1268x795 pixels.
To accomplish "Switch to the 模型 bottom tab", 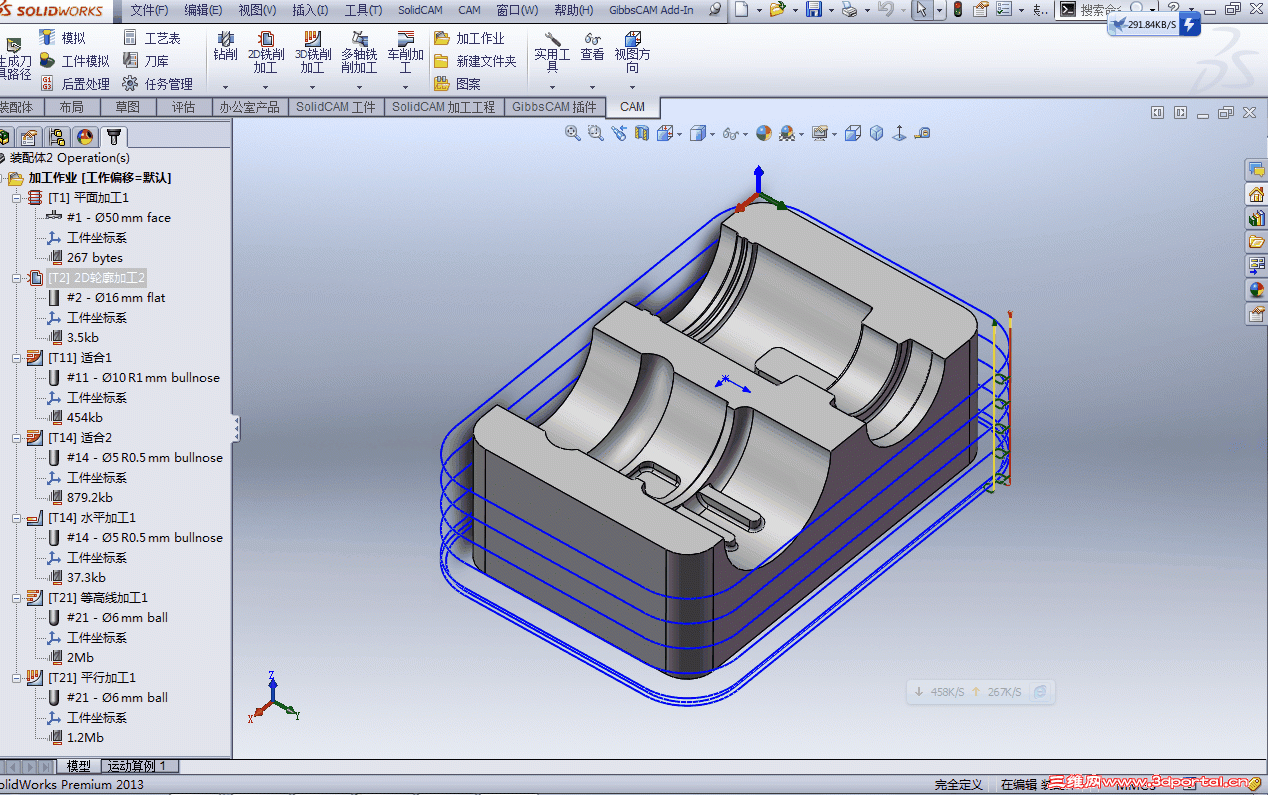I will pos(79,766).
